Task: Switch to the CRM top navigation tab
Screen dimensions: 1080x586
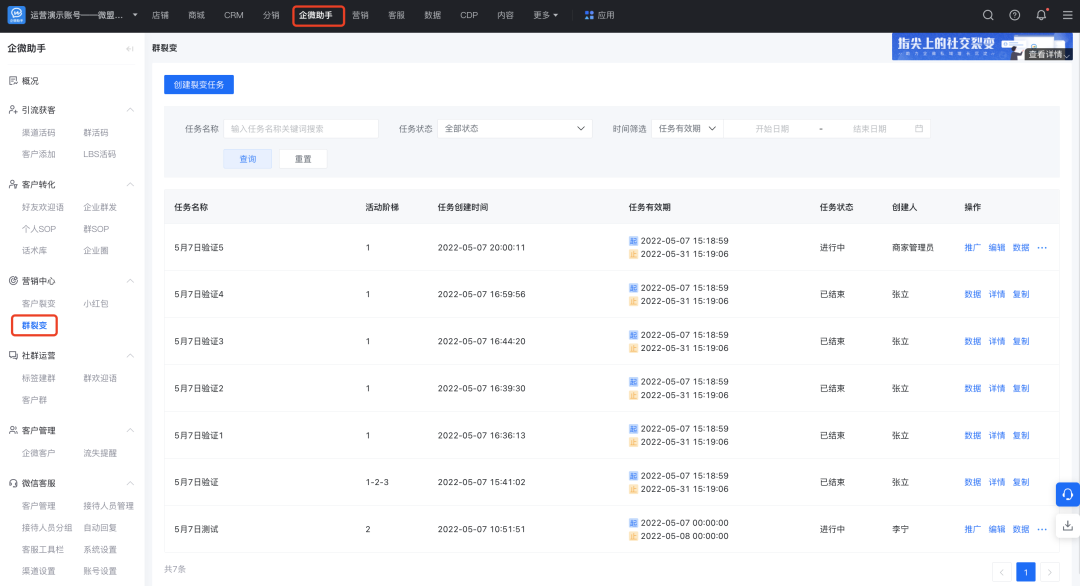Action: click(x=233, y=15)
